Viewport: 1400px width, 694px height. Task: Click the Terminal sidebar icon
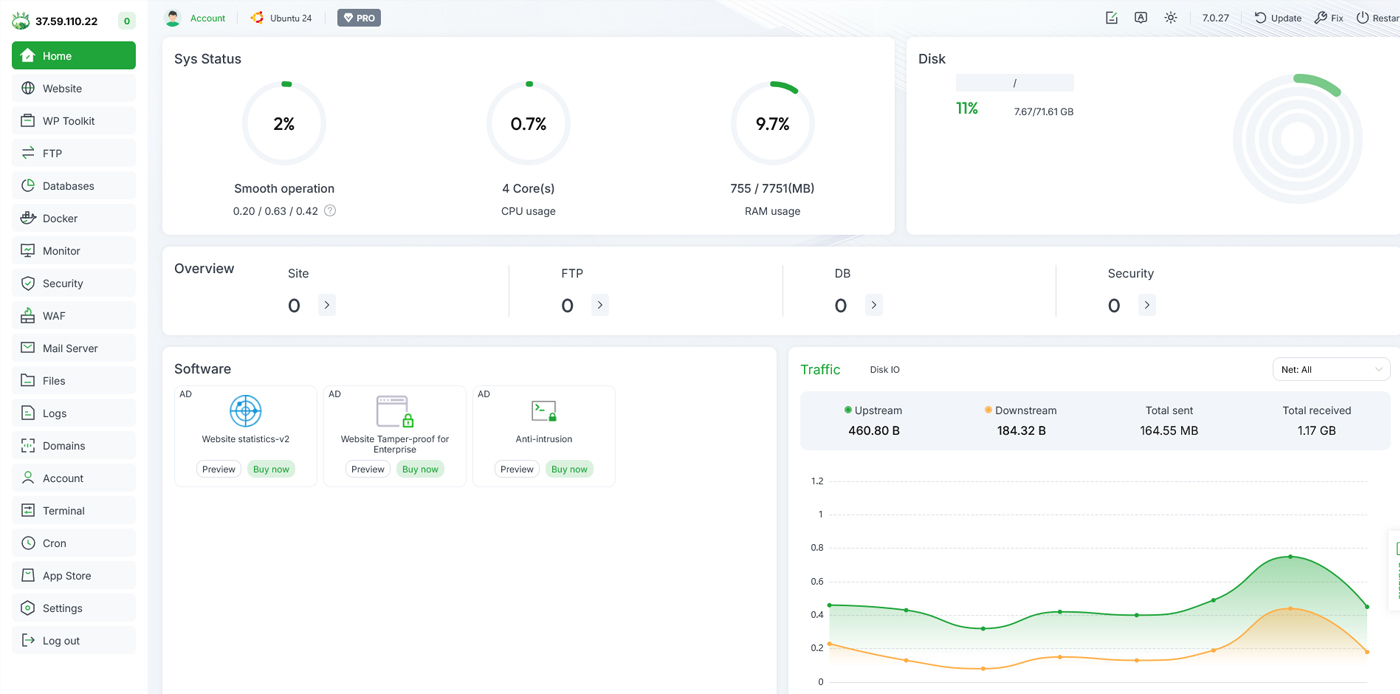click(x=28, y=511)
